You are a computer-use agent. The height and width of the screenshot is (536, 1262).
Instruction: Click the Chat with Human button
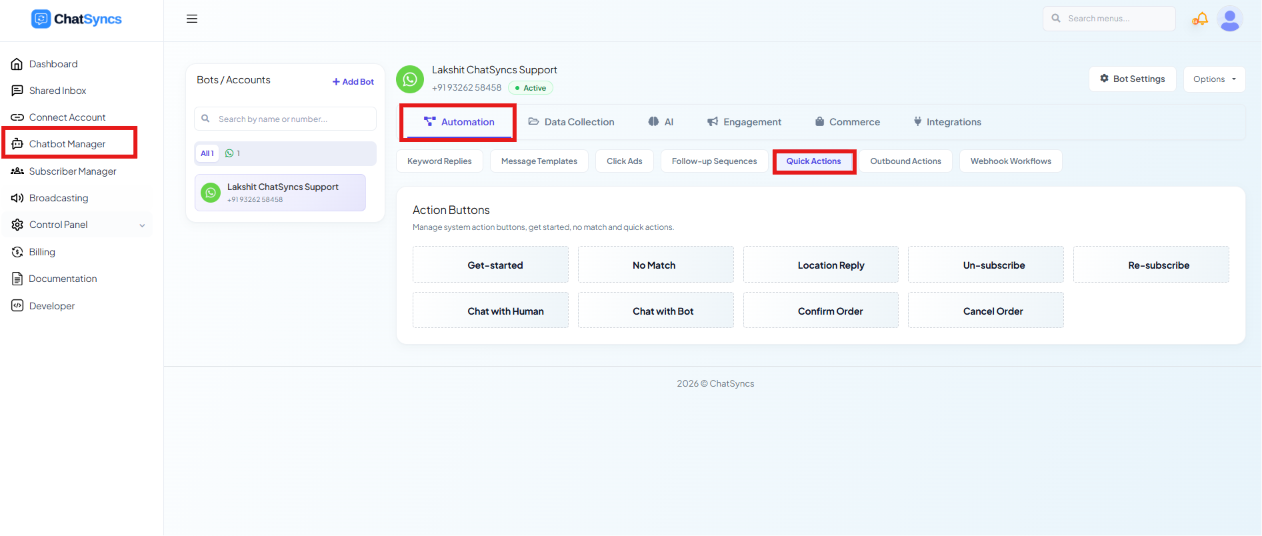(491, 311)
